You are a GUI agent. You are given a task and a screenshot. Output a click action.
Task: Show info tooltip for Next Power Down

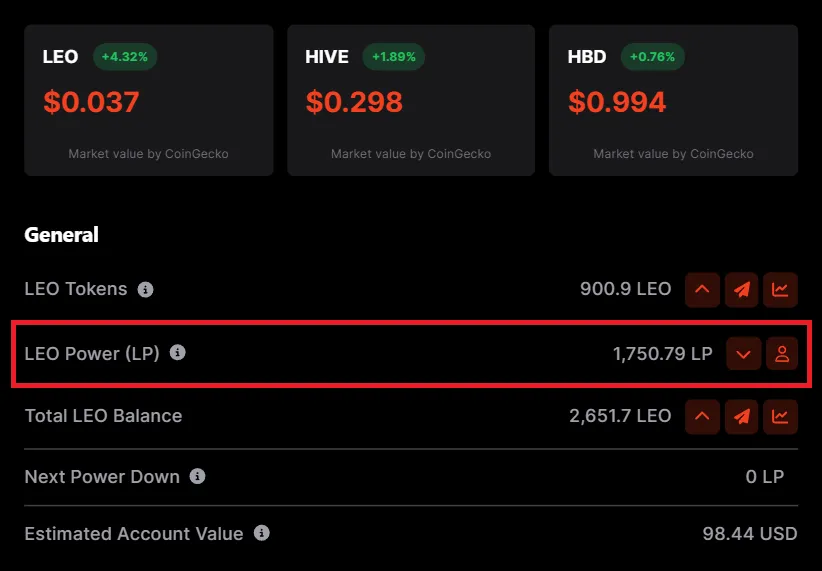coord(197,476)
